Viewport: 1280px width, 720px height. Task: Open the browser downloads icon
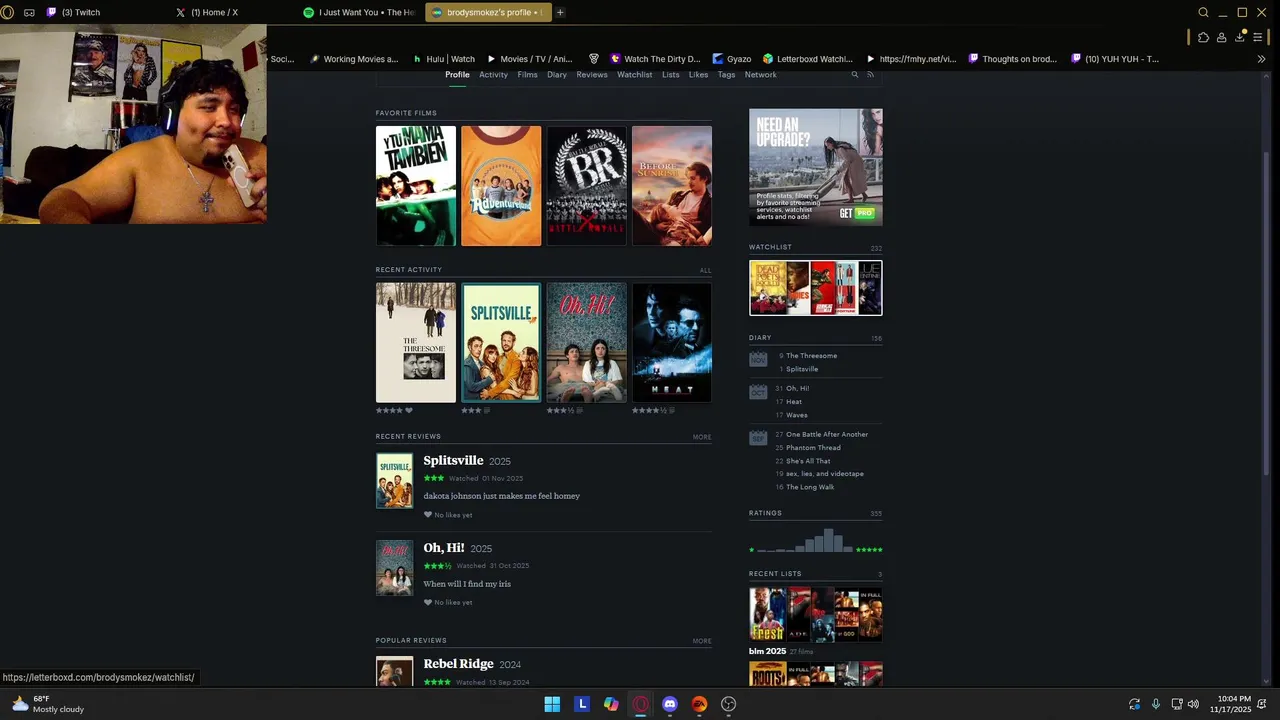[1240, 36]
